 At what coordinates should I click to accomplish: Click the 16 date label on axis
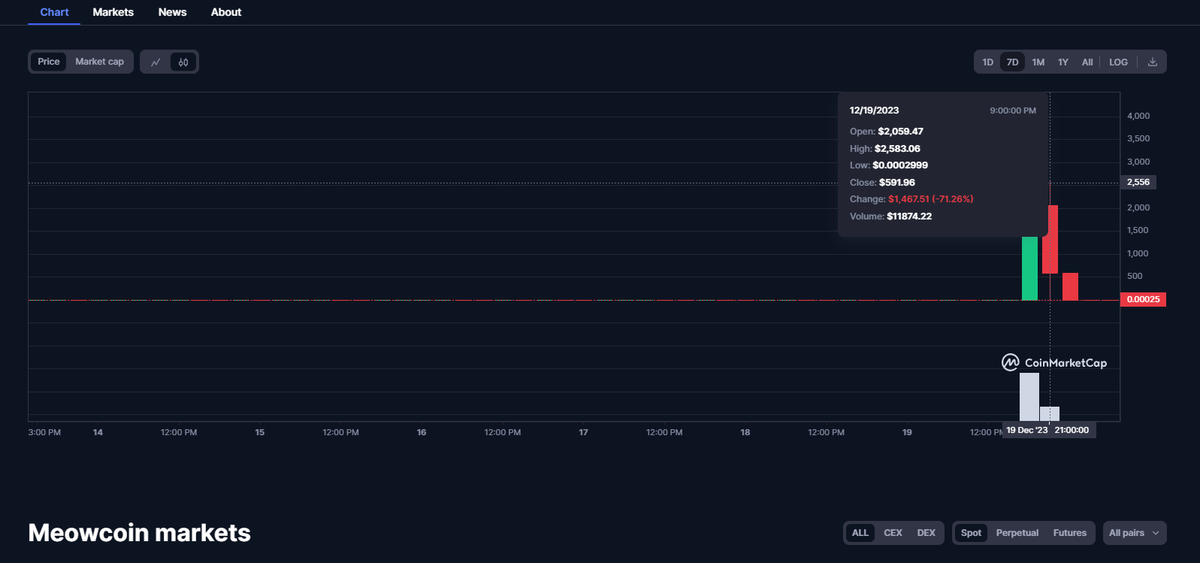(421, 432)
